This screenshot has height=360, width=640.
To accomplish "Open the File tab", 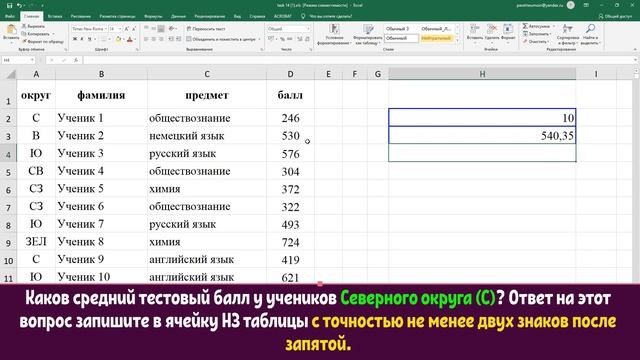I will pos(10,16).
